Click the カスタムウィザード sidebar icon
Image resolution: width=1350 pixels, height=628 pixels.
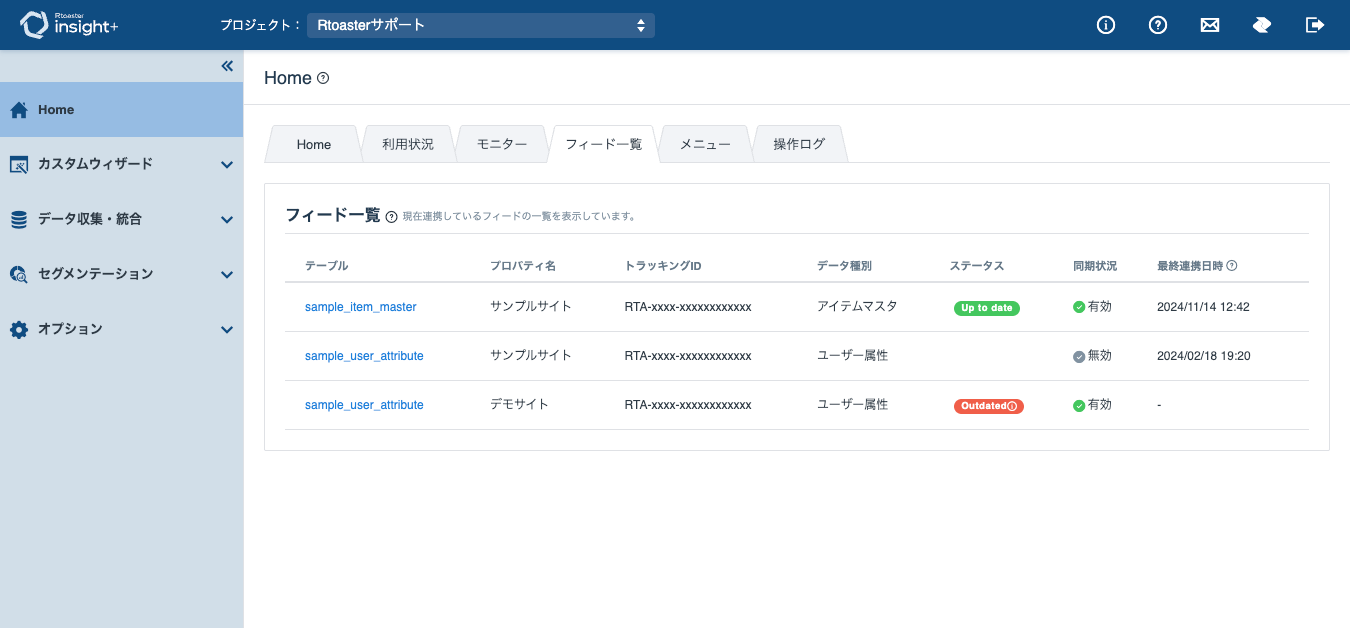19,164
